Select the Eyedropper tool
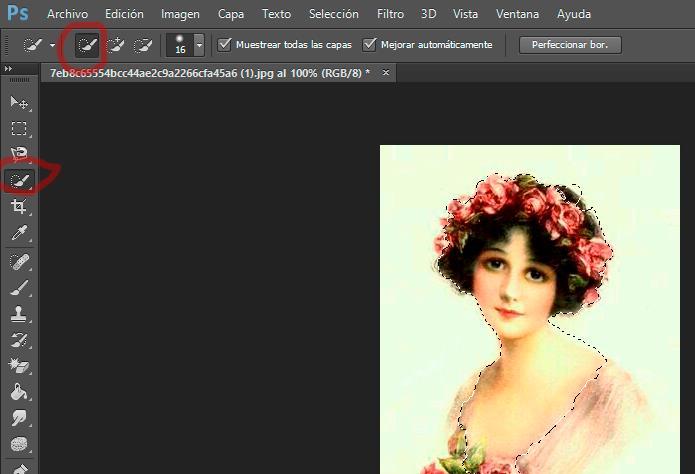695x474 pixels. click(19, 232)
